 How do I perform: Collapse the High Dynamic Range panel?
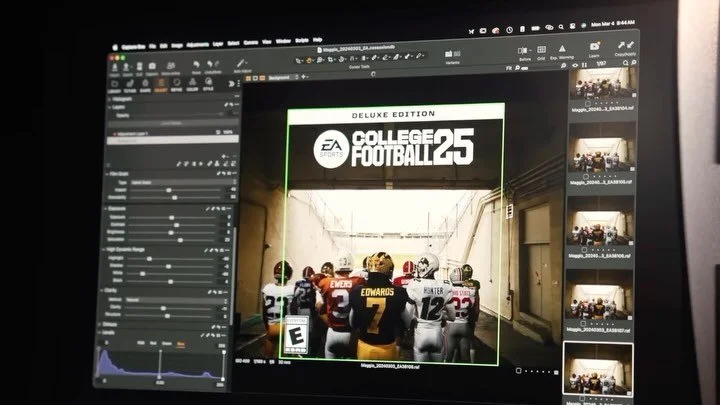tap(103, 250)
